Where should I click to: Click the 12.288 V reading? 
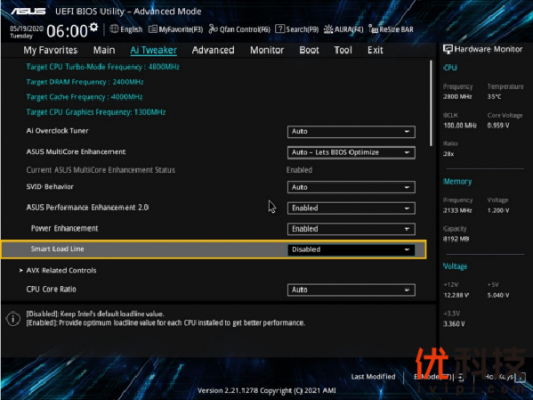456,295
